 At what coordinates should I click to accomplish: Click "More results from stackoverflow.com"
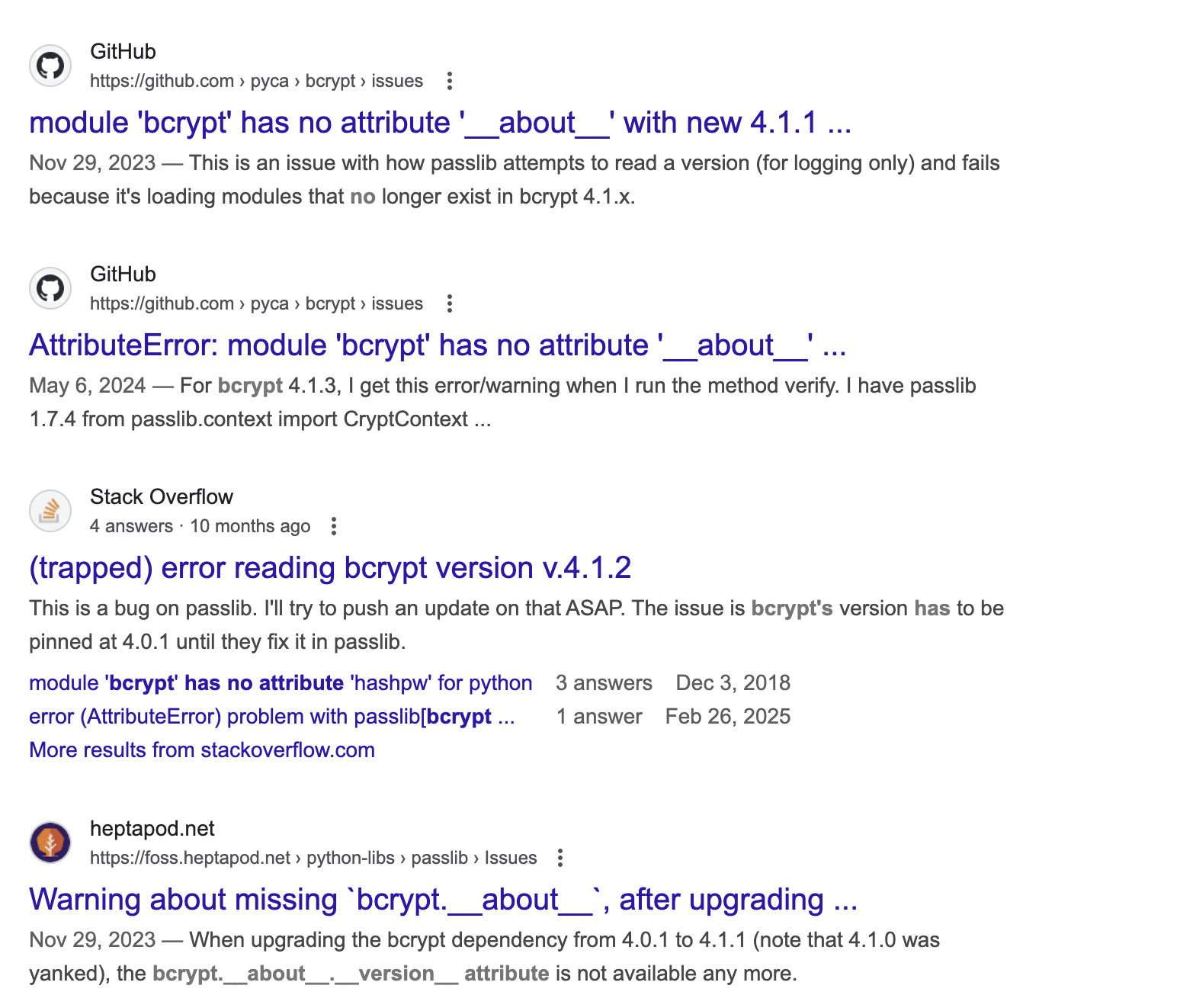pos(202,750)
